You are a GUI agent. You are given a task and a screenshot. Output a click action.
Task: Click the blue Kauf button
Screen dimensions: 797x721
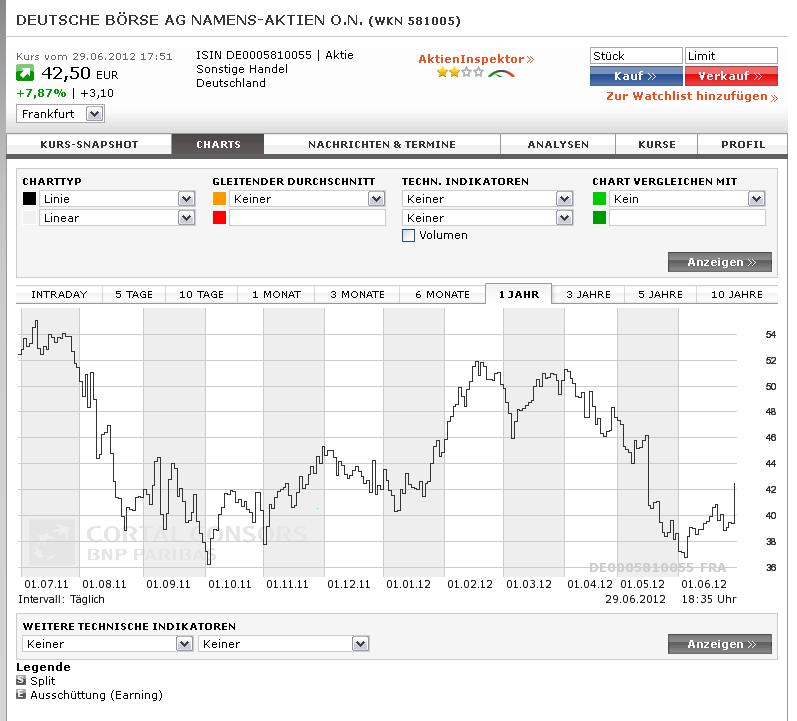(636, 76)
